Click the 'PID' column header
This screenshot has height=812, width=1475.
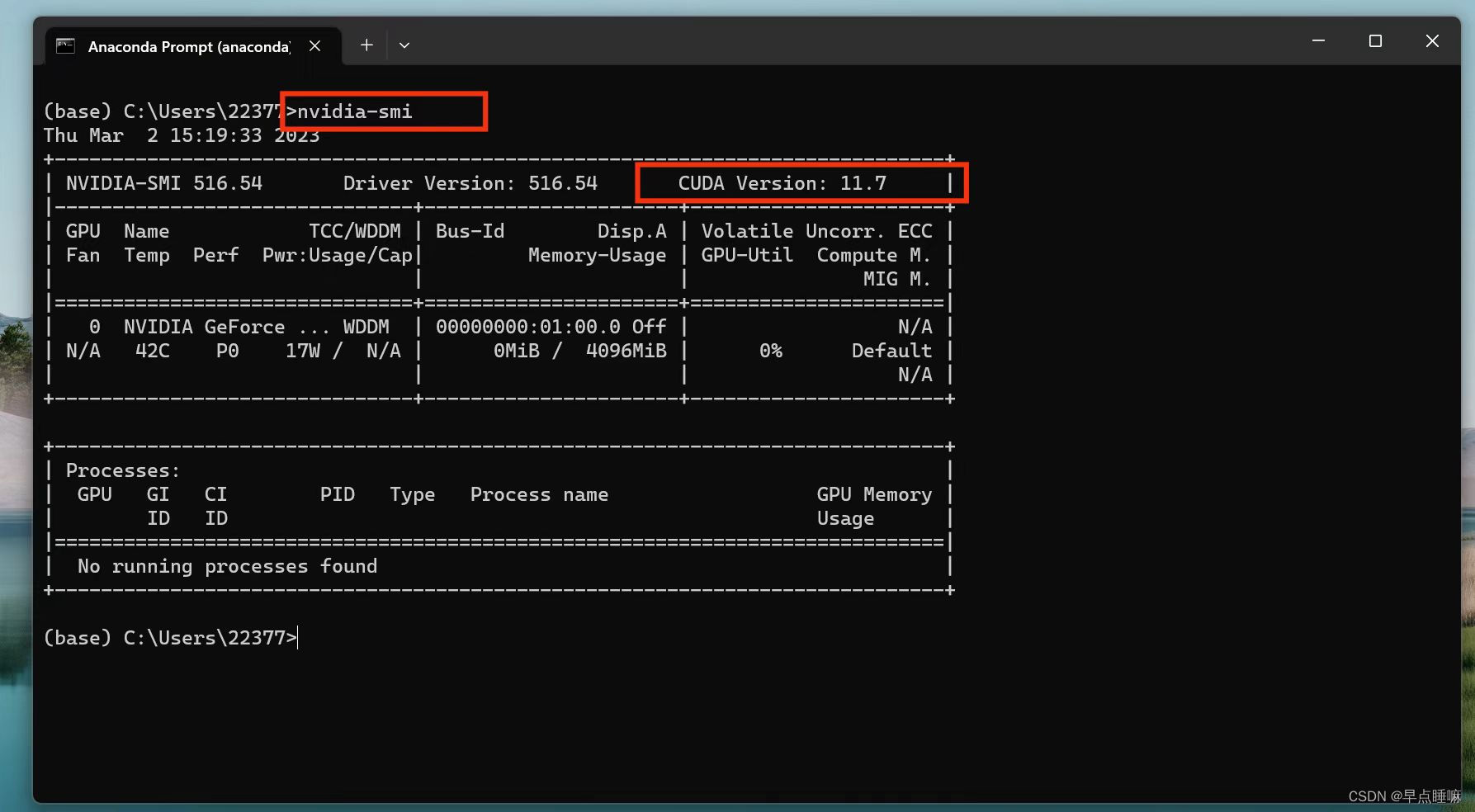coord(338,494)
